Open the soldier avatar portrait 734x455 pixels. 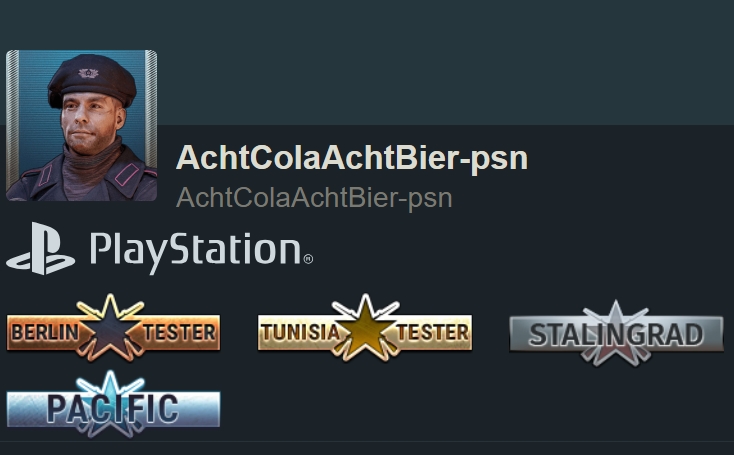(81, 125)
